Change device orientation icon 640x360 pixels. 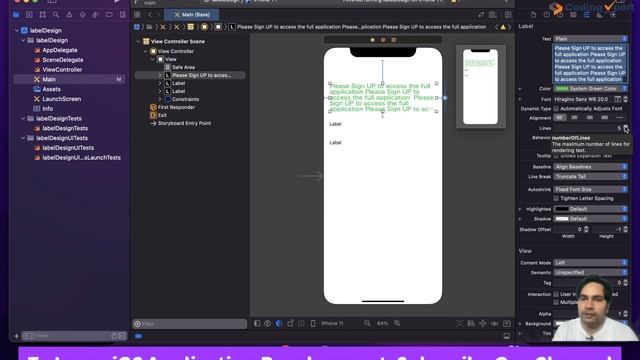point(290,323)
